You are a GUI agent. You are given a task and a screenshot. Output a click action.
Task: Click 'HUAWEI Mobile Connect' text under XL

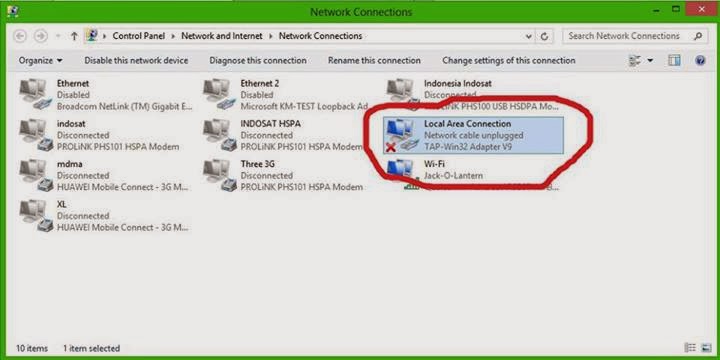click(x=122, y=227)
